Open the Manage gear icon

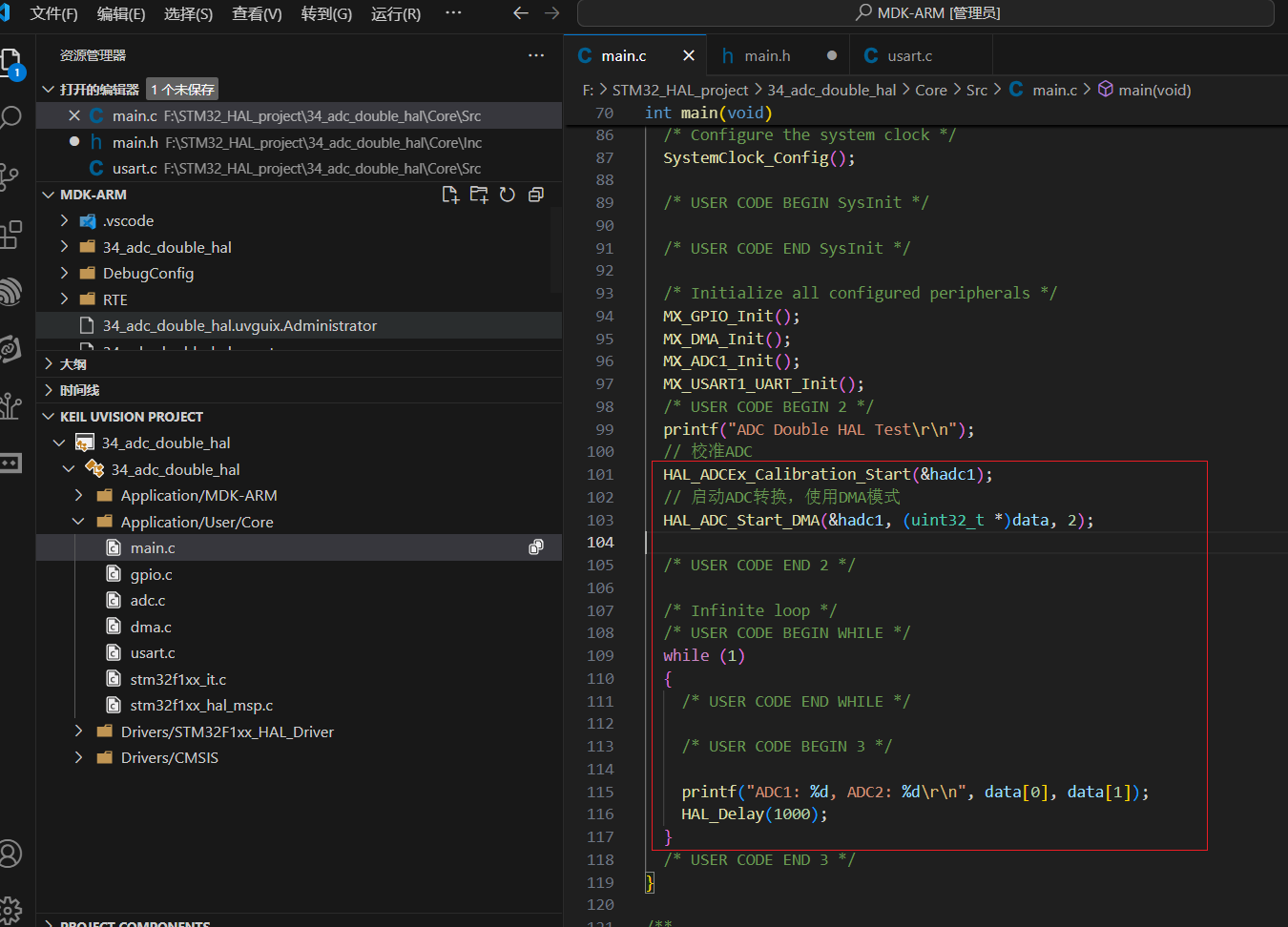click(x=10, y=909)
